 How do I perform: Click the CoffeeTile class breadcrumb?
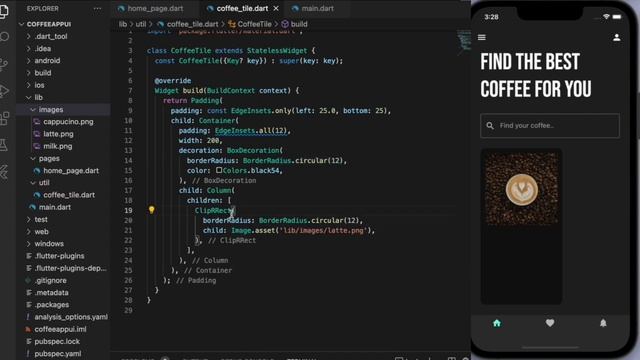[250, 24]
